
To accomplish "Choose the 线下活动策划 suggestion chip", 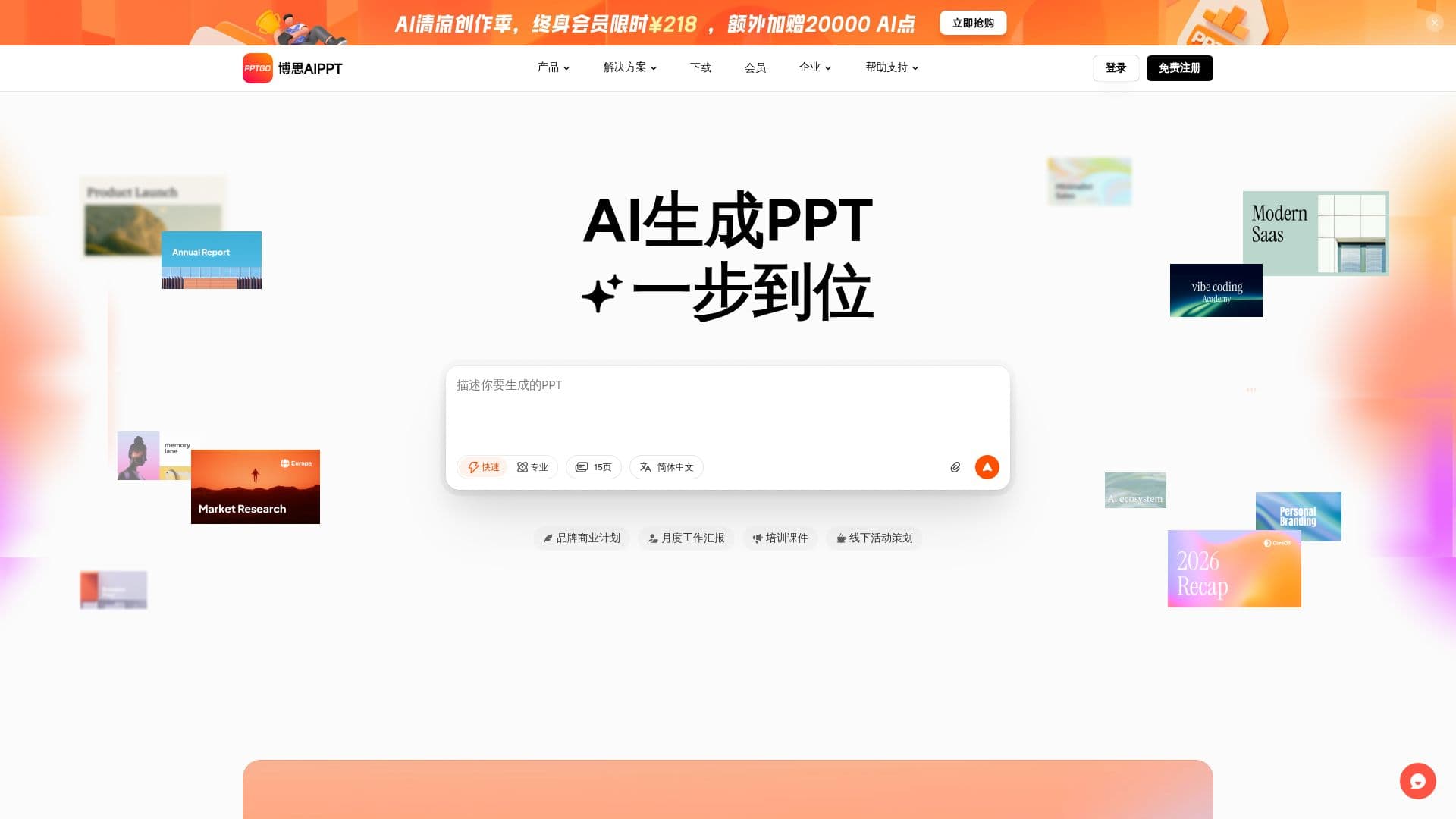I will point(874,538).
